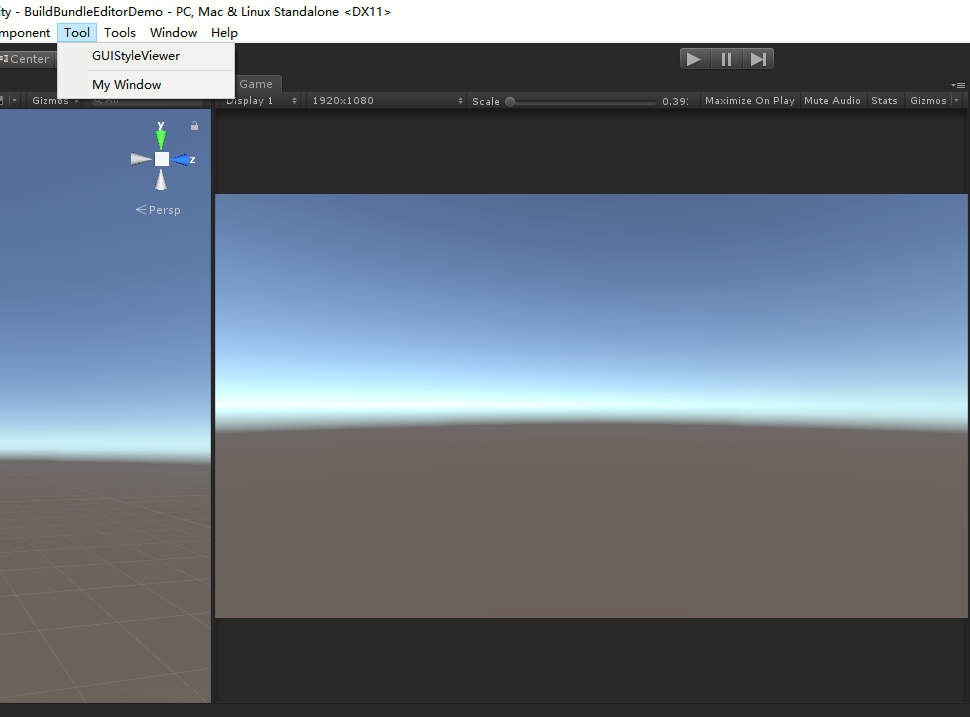Click the padlock icon near the scene gizmo
This screenshot has height=717, width=970.
point(194,126)
